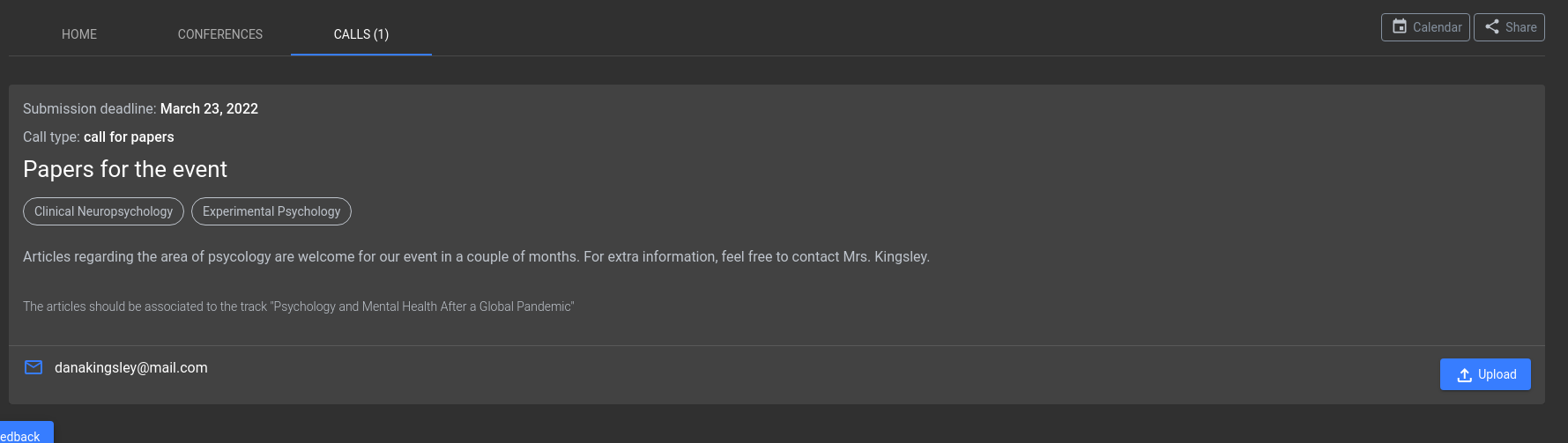1568x443 pixels.
Task: Select the Clinical Neuropsychology chip
Action: pos(103,211)
